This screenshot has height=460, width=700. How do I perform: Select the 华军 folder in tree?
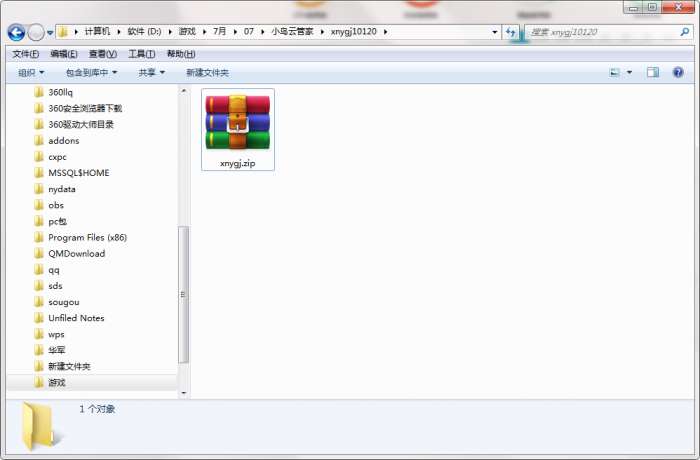pos(57,350)
